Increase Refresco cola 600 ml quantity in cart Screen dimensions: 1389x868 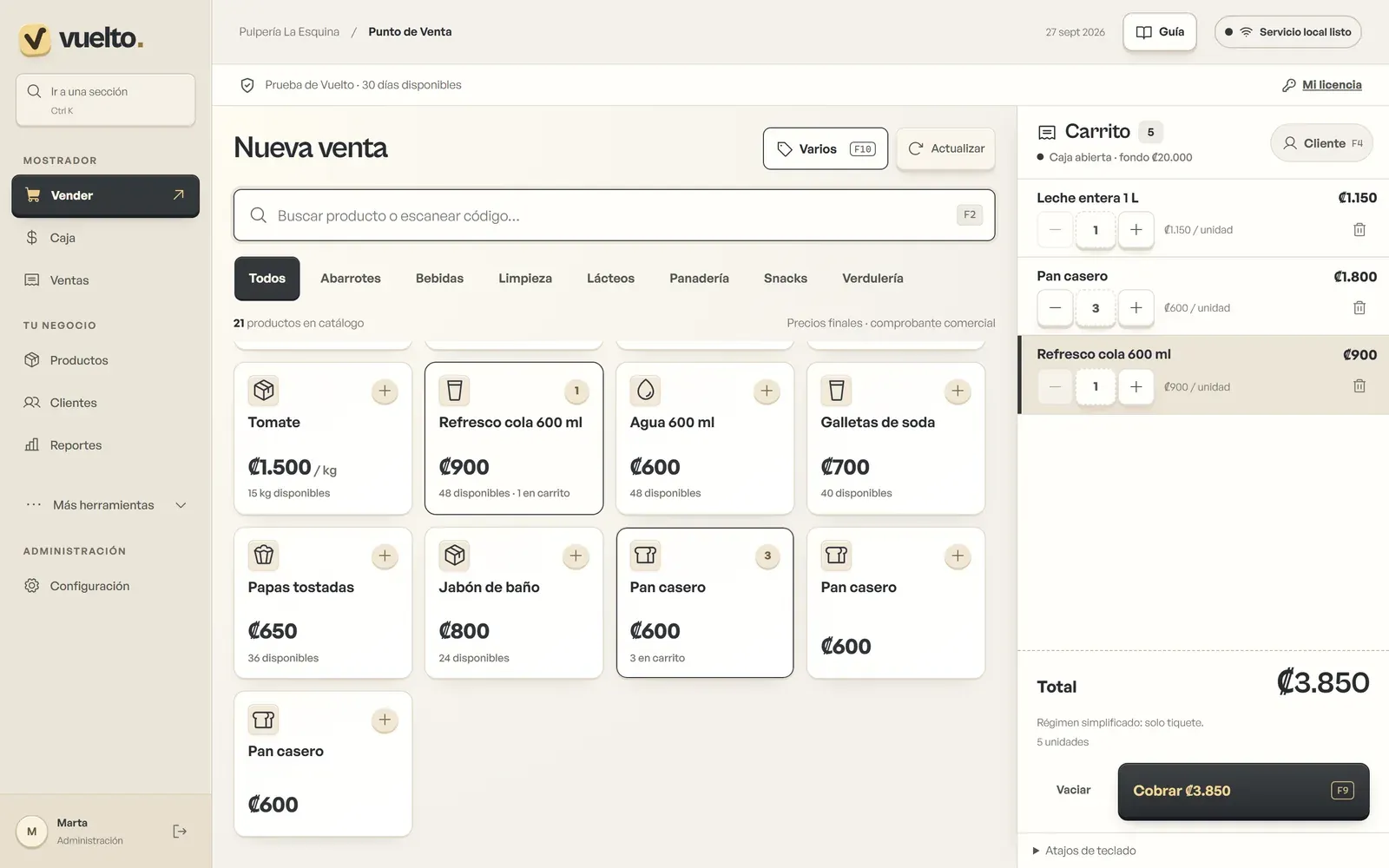pos(1136,386)
